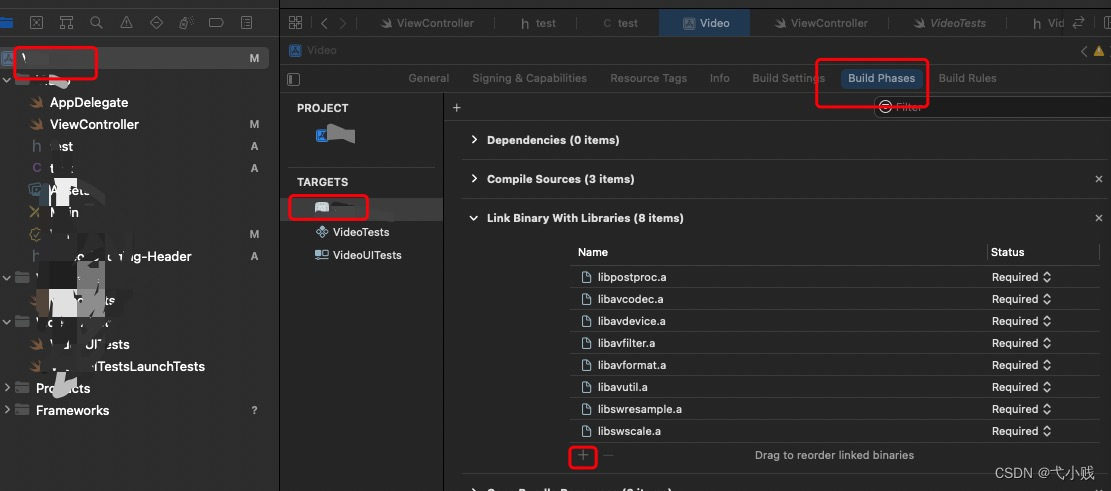Viewport: 1111px width, 491px height.
Task: Switch to the Build Settings tab
Action: click(788, 79)
